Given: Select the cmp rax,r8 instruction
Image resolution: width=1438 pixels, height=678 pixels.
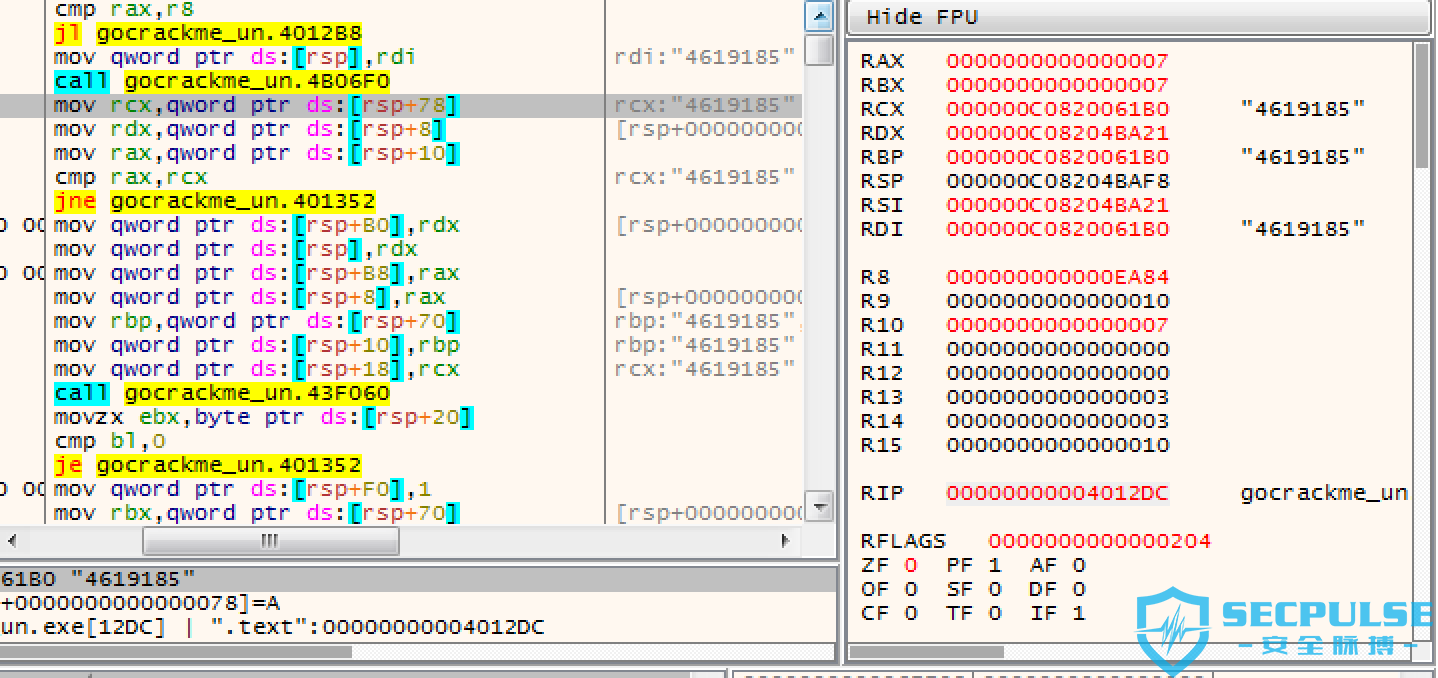Looking at the screenshot, I should tap(124, 9).
